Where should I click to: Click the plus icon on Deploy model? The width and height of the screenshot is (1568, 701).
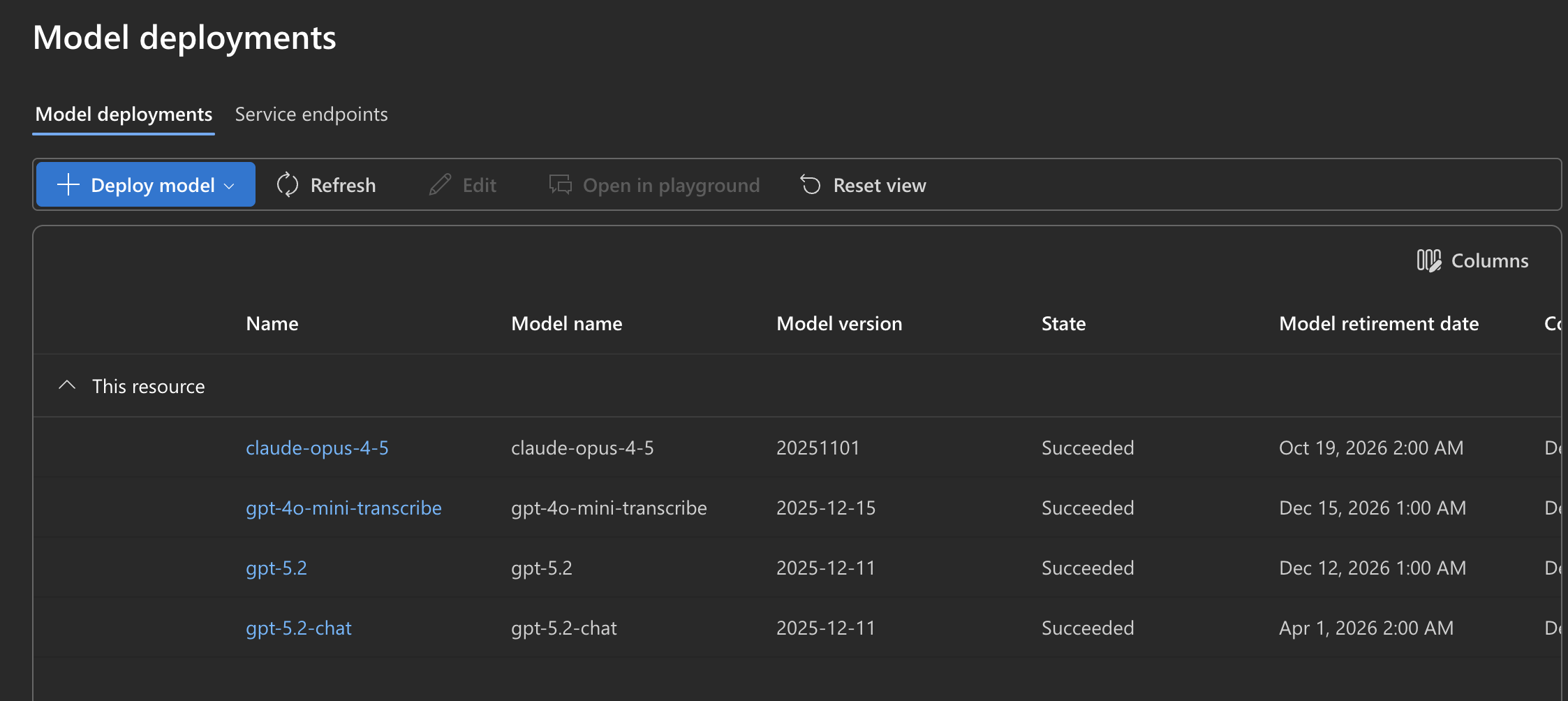[x=67, y=184]
